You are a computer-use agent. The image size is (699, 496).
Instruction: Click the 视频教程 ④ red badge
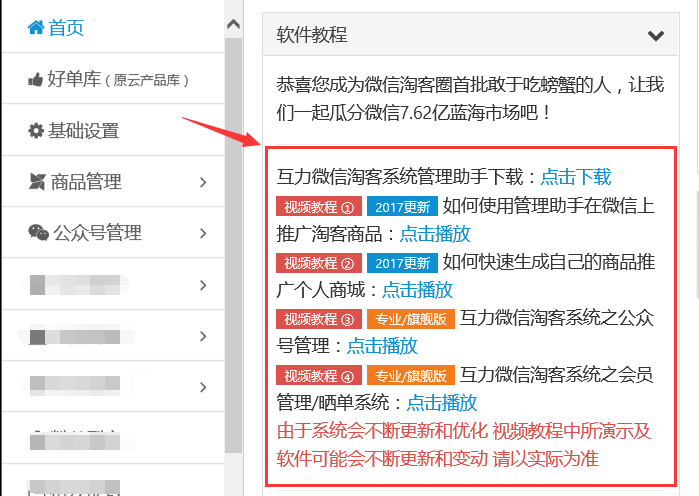pyautogui.click(x=319, y=375)
